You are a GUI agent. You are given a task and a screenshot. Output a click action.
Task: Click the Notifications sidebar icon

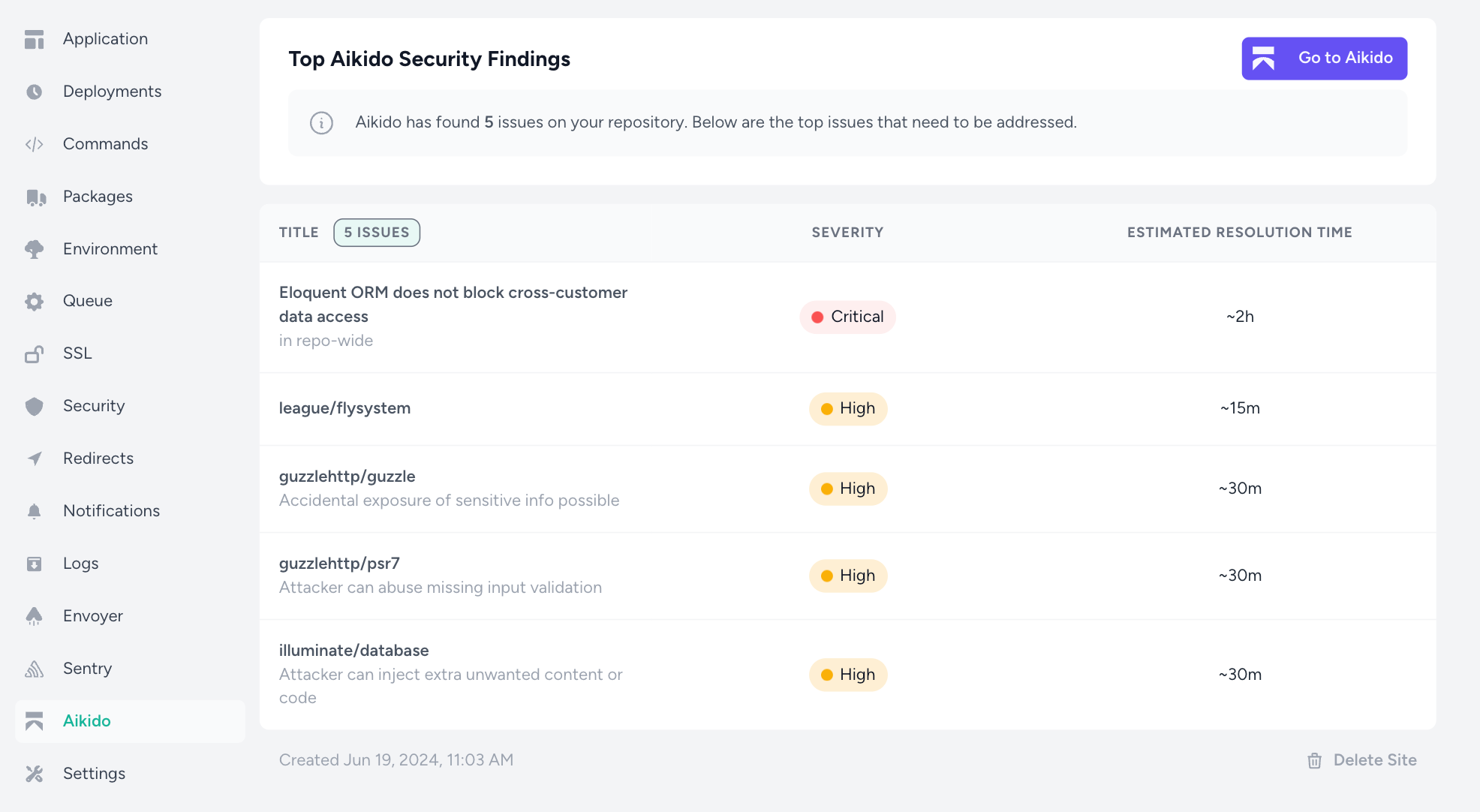(34, 511)
